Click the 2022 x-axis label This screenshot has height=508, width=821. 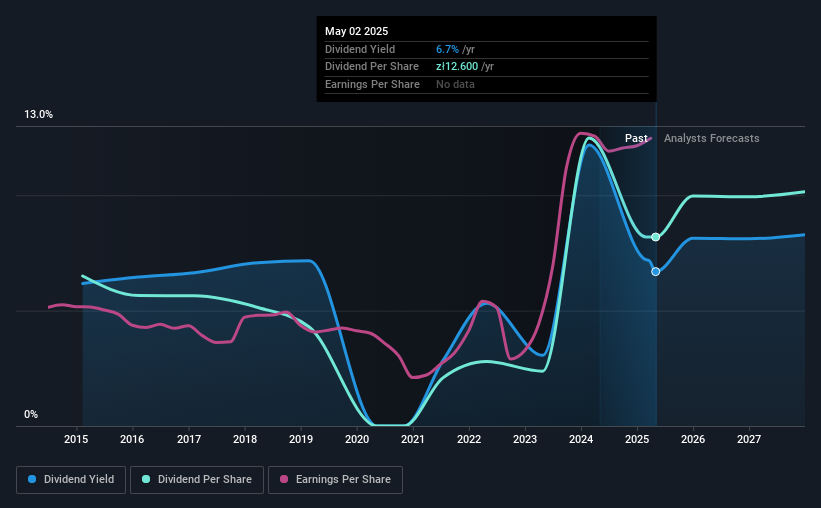[469, 439]
